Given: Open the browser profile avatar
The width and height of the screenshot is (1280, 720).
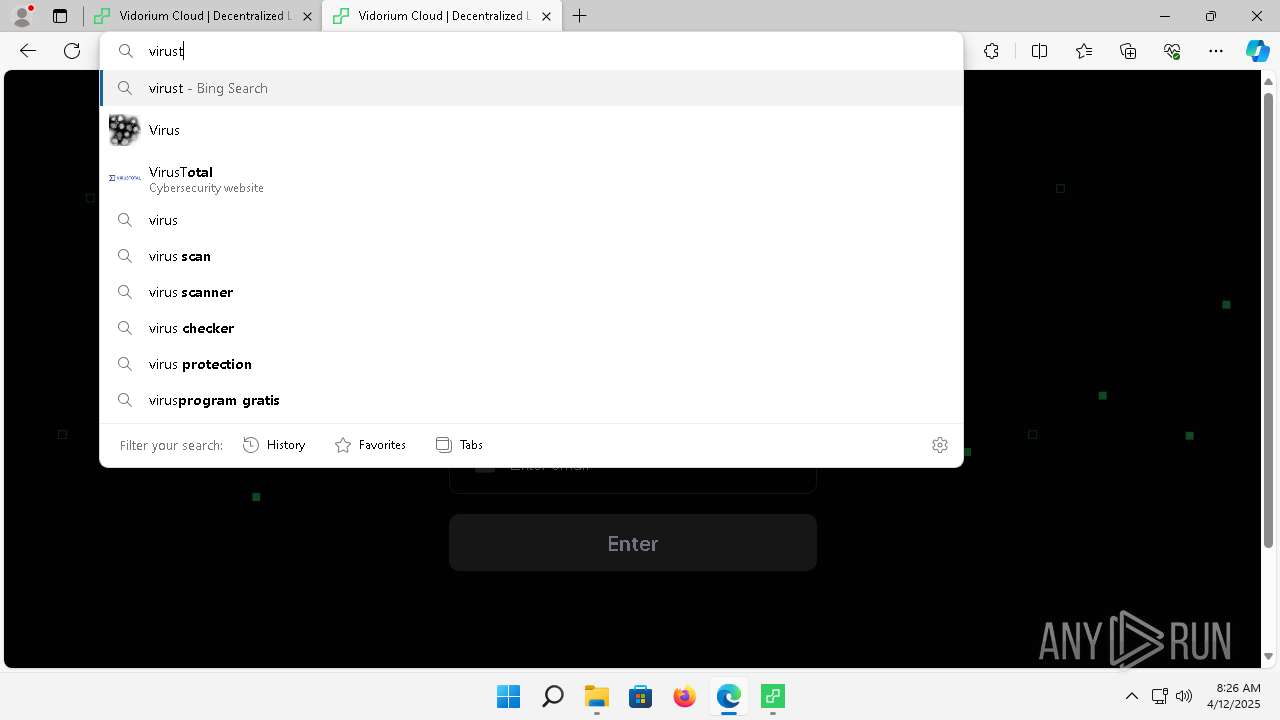Looking at the screenshot, I should (22, 16).
